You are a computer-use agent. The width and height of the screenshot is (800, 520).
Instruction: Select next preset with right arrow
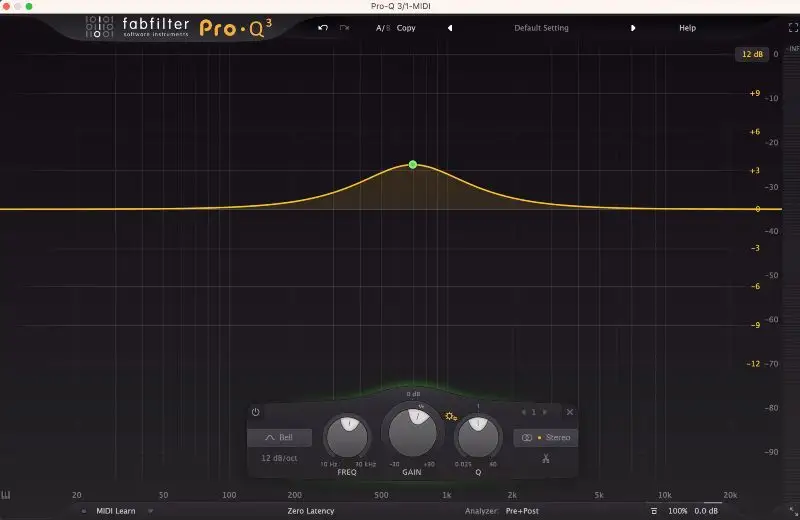click(633, 28)
